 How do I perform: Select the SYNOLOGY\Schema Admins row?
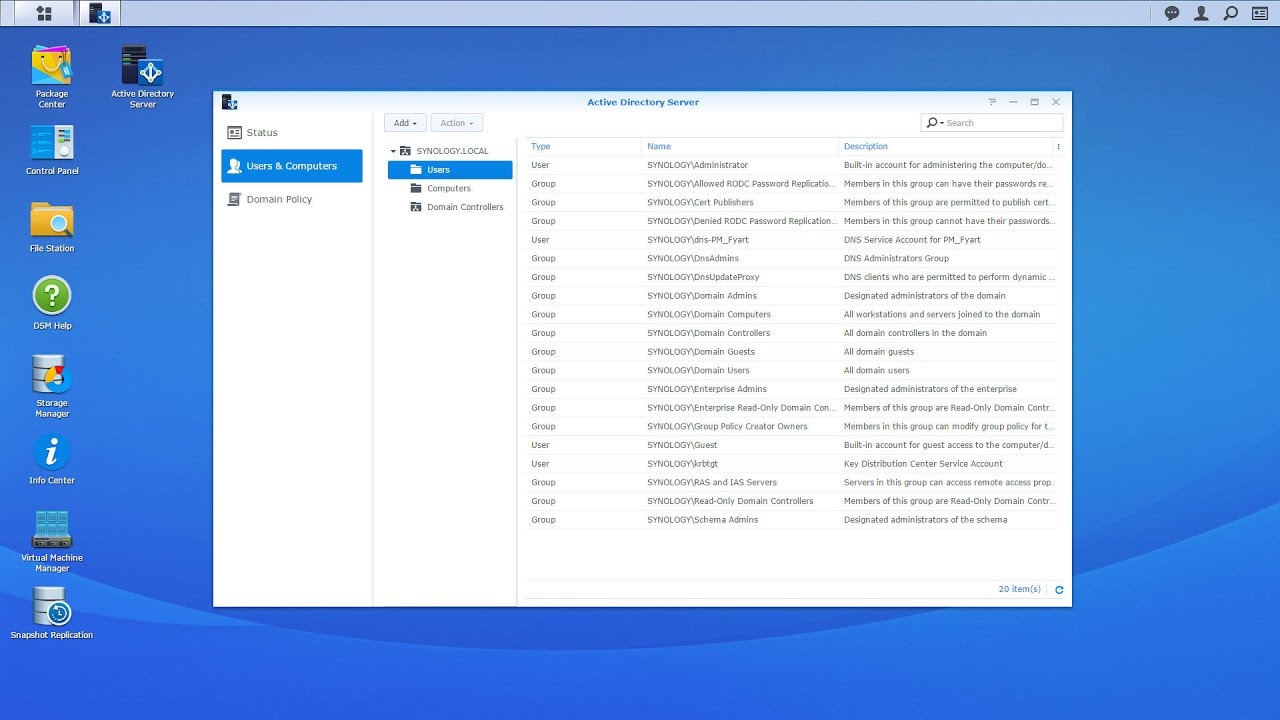click(x=791, y=520)
